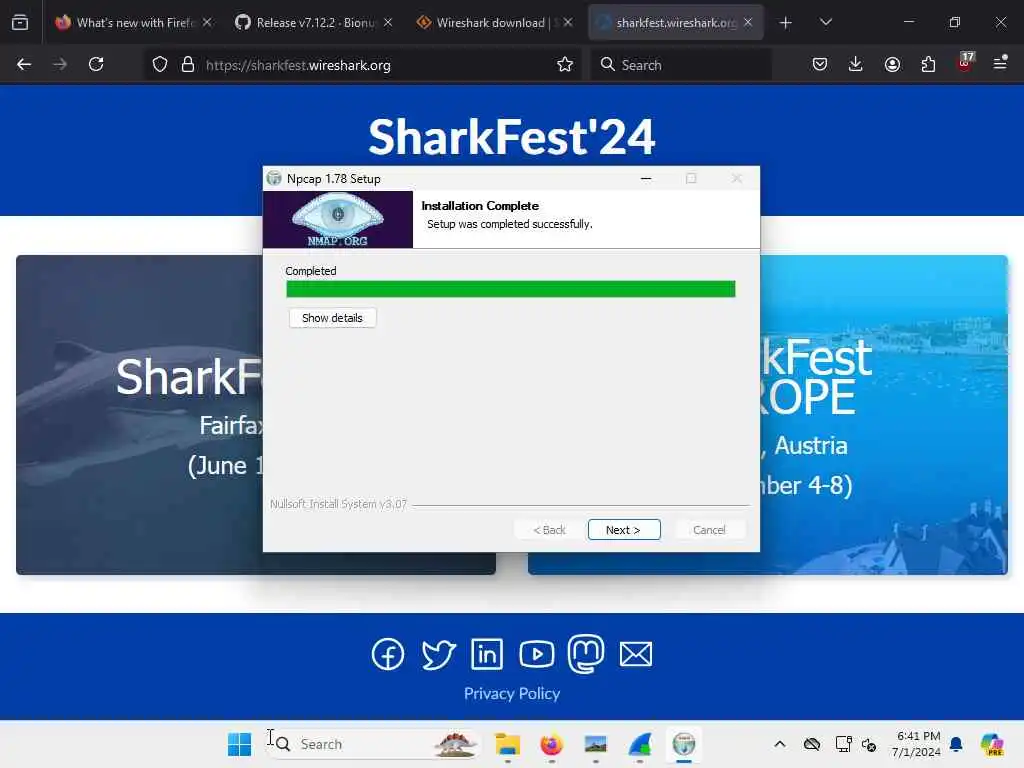The height and width of the screenshot is (768, 1024).
Task: Click the extension icon with badge 17
Action: pos(965,63)
